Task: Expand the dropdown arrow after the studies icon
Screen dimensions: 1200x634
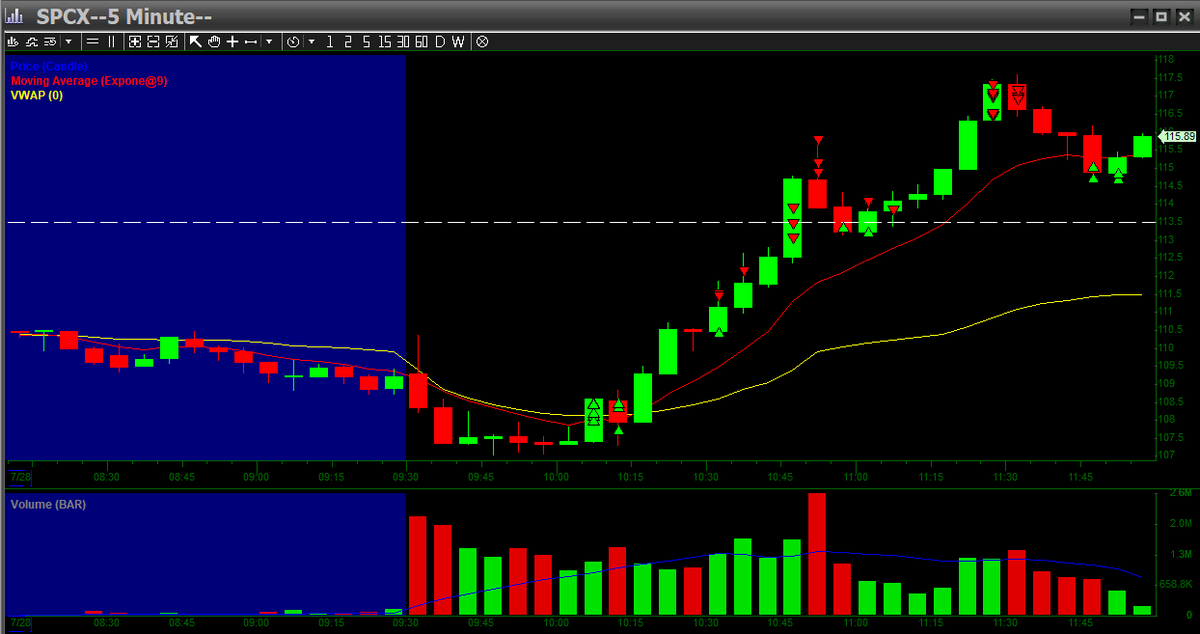Action: pos(68,41)
